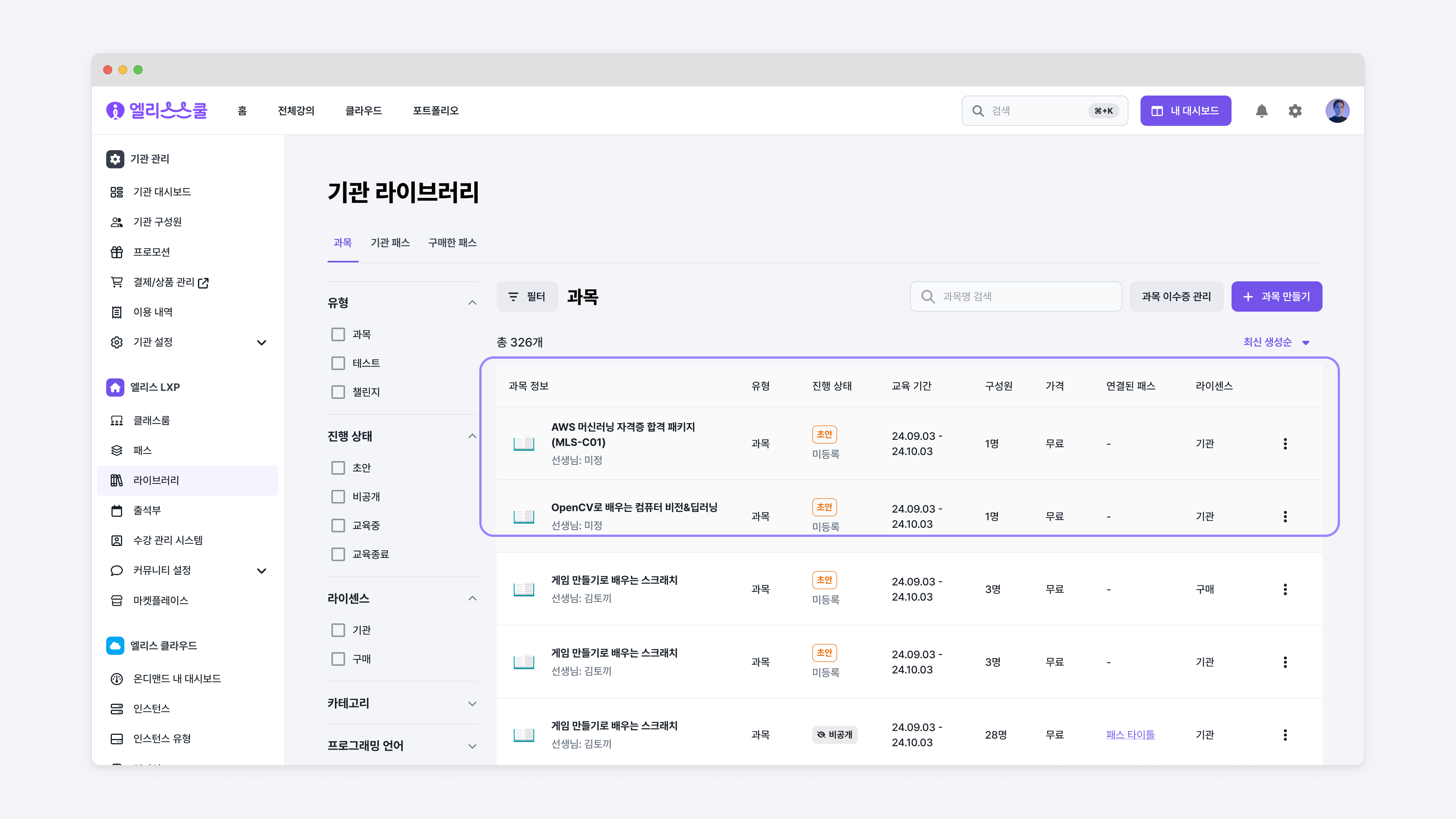Open 포트폴리오 in top navigation
The height and width of the screenshot is (819, 1456).
(435, 111)
